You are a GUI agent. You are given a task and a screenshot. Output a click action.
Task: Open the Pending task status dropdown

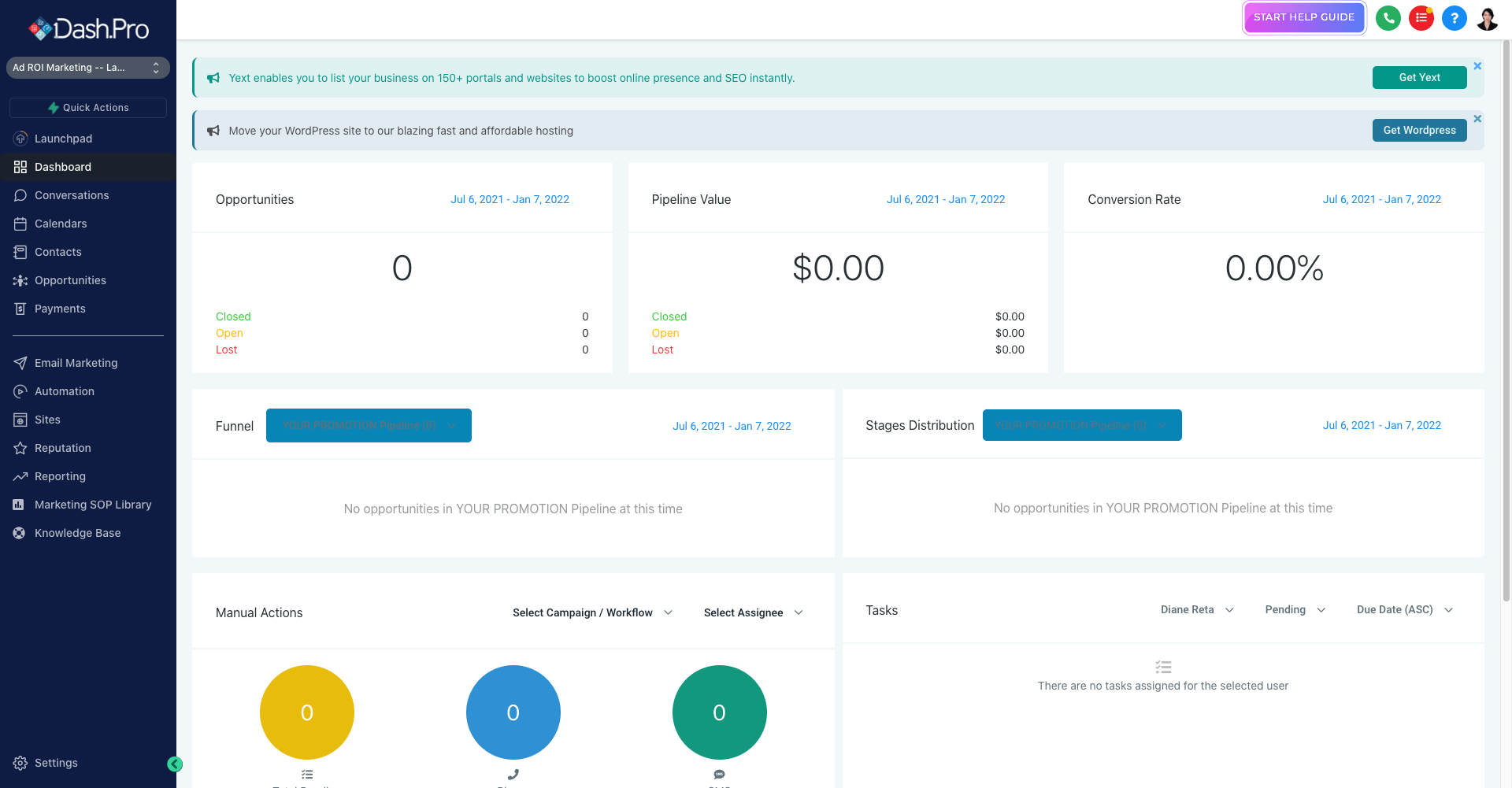[1294, 609]
